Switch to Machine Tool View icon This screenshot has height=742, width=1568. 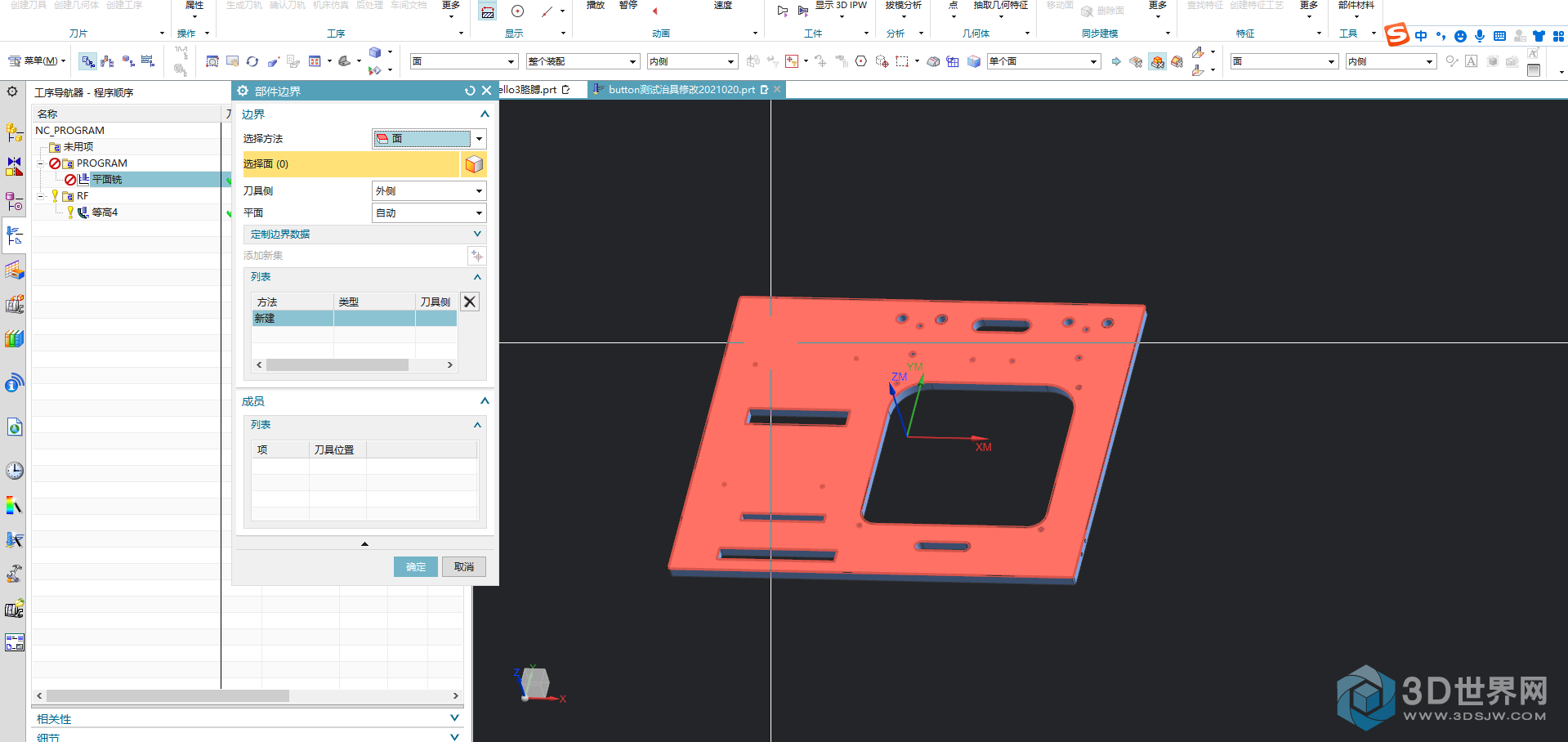click(x=108, y=61)
